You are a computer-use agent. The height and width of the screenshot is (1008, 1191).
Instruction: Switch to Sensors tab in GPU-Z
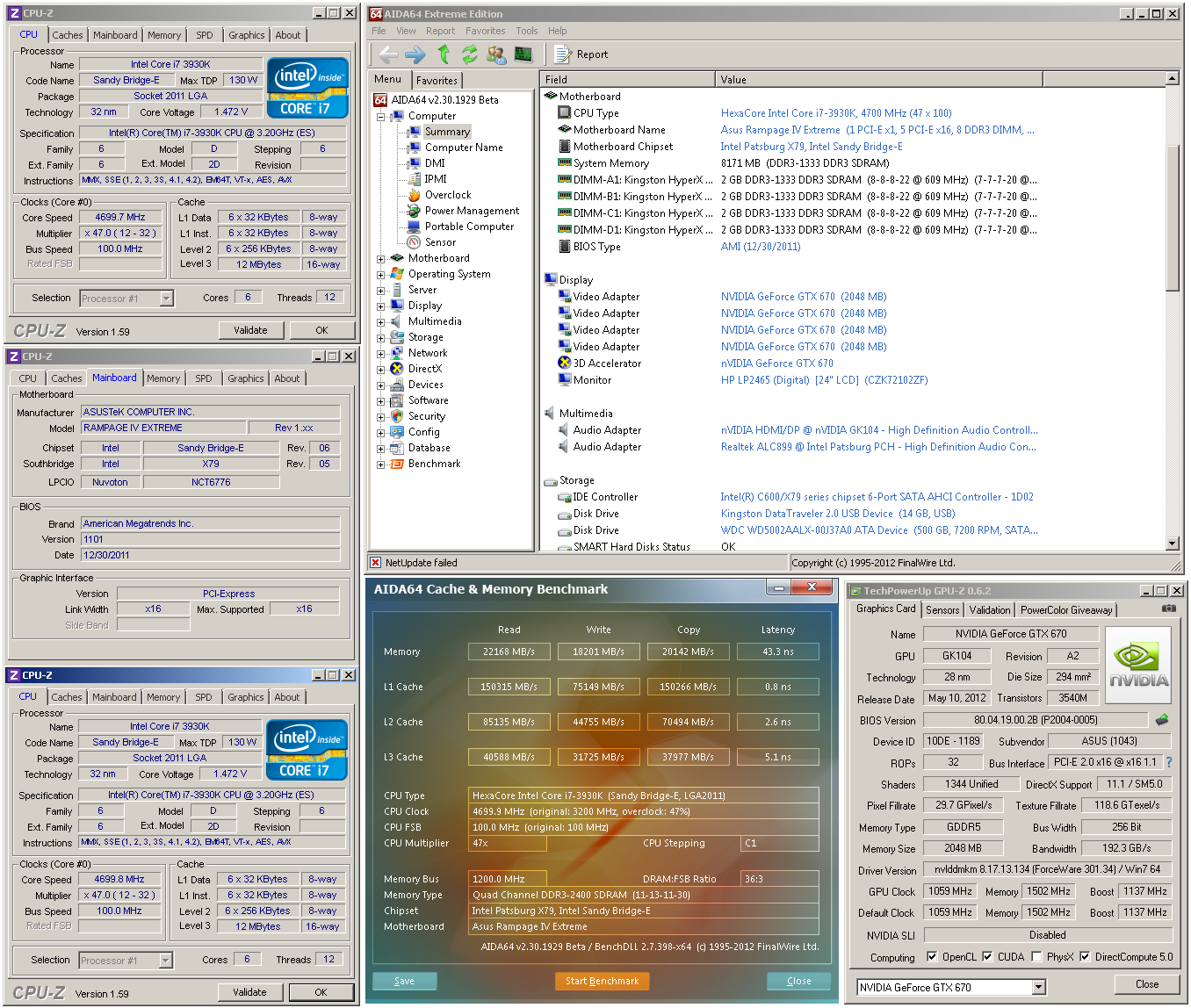pyautogui.click(x=942, y=610)
